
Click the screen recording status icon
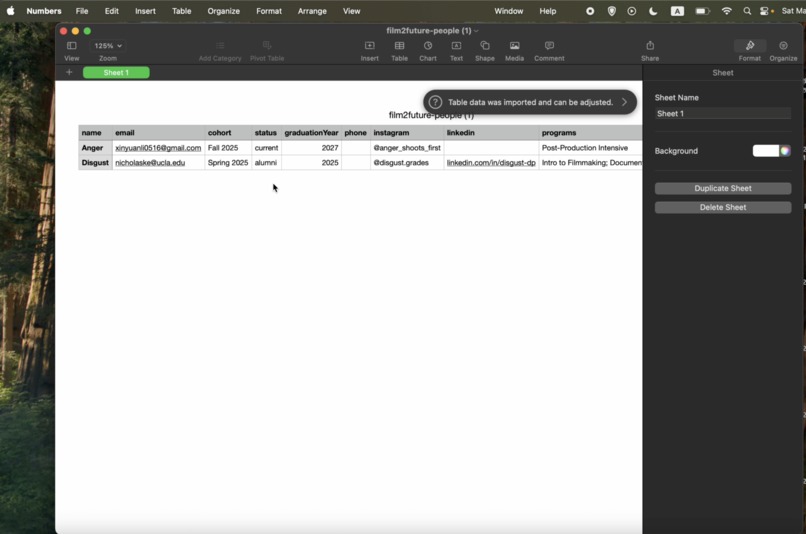[590, 11]
